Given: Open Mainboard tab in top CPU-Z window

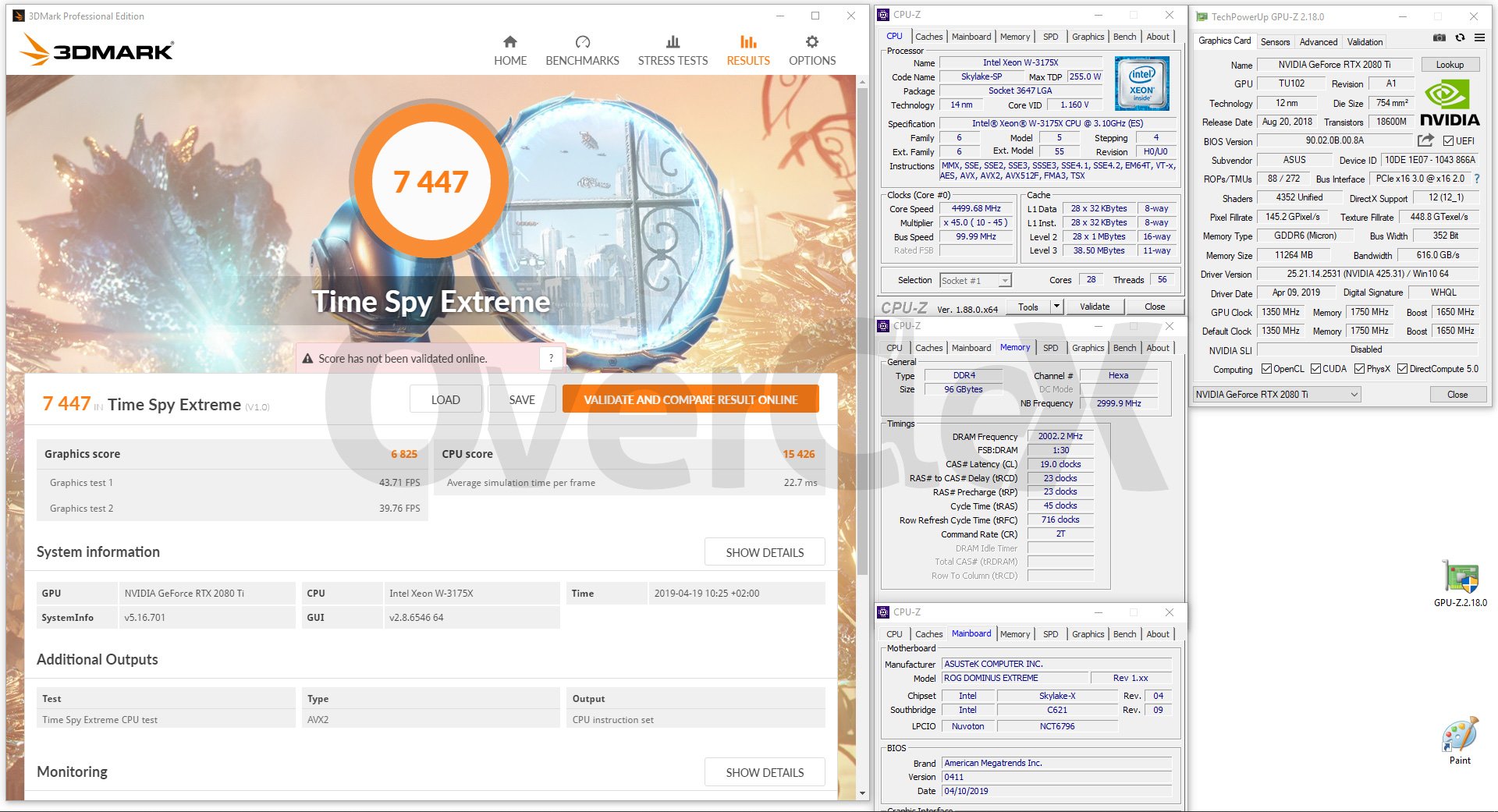Looking at the screenshot, I should click(971, 37).
